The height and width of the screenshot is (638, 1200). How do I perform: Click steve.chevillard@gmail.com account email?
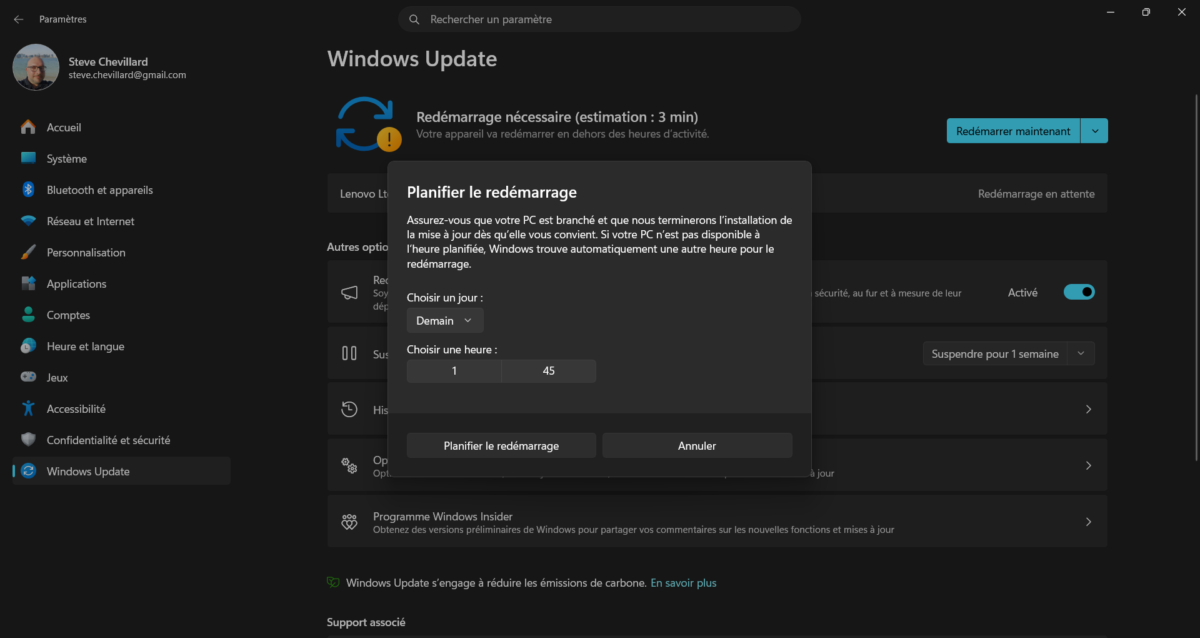click(x=127, y=75)
